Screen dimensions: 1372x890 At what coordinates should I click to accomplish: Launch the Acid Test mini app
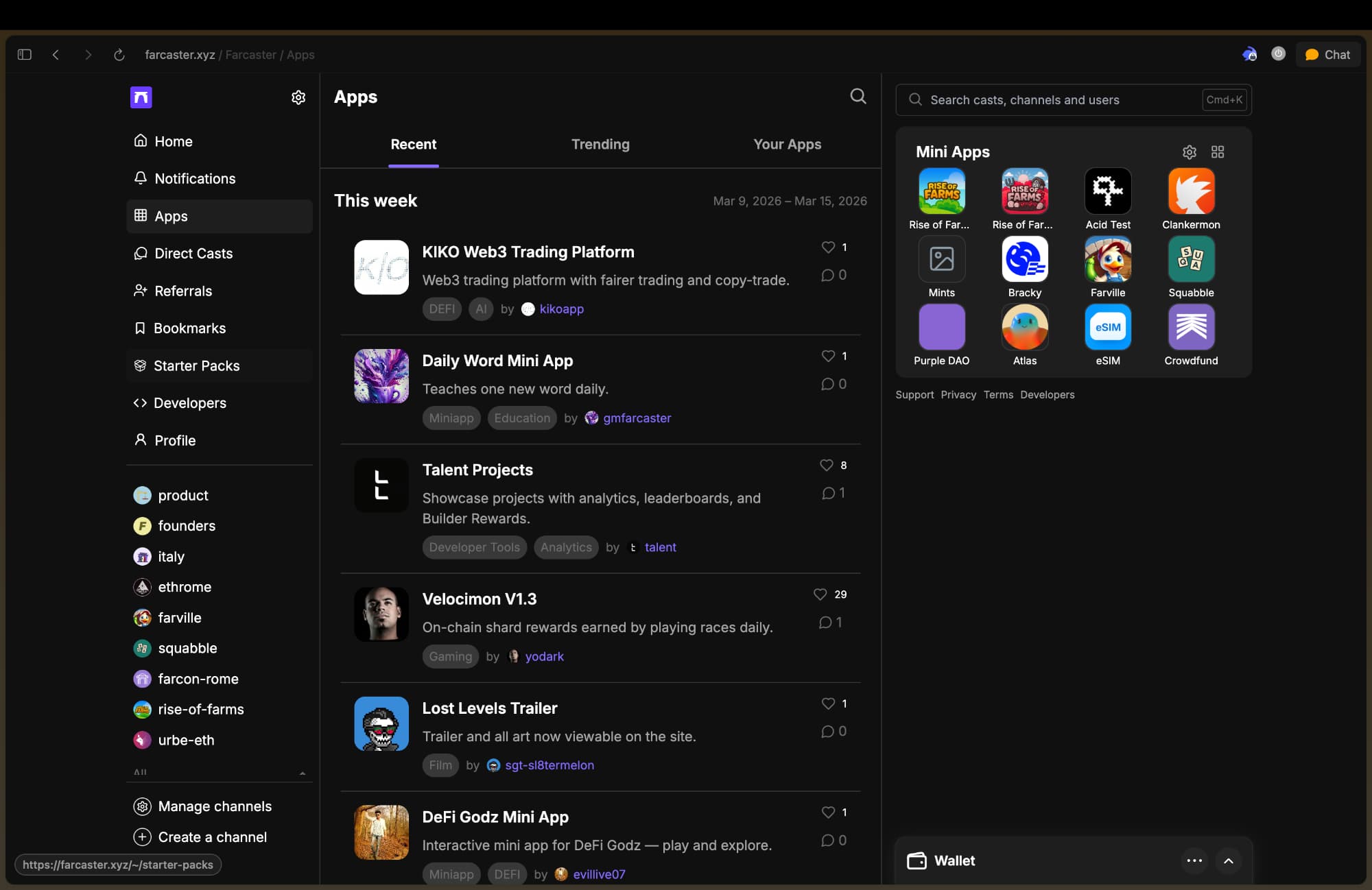[1107, 192]
